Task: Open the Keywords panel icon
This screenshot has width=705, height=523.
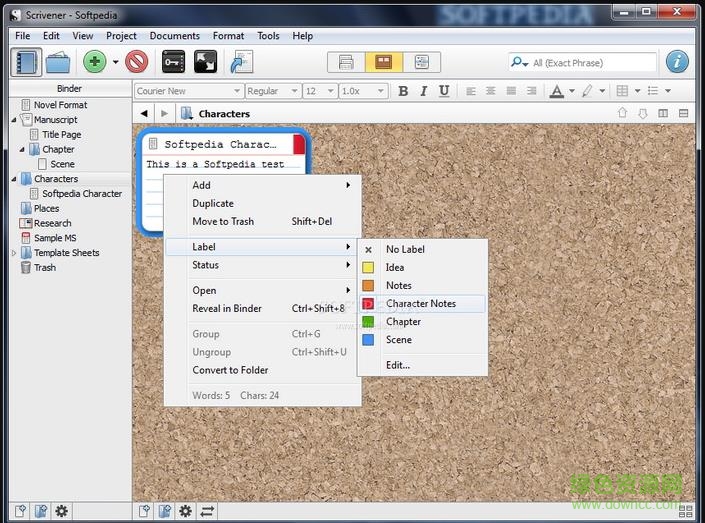Action: pyautogui.click(x=173, y=62)
